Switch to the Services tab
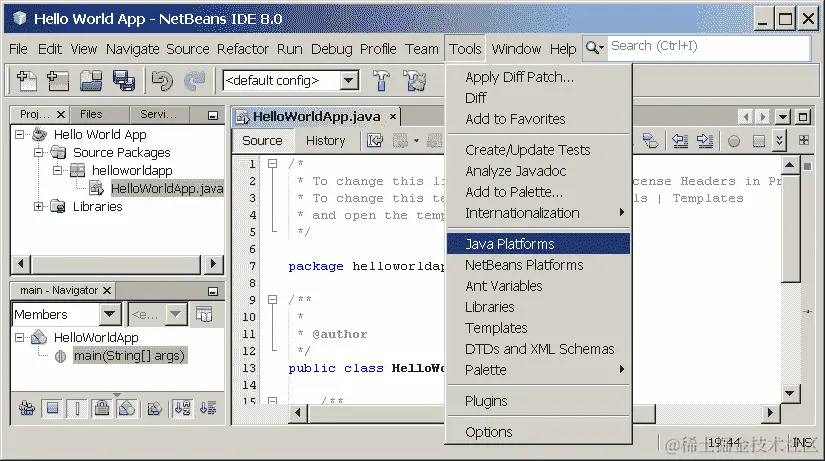This screenshot has width=825, height=461. click(158, 114)
